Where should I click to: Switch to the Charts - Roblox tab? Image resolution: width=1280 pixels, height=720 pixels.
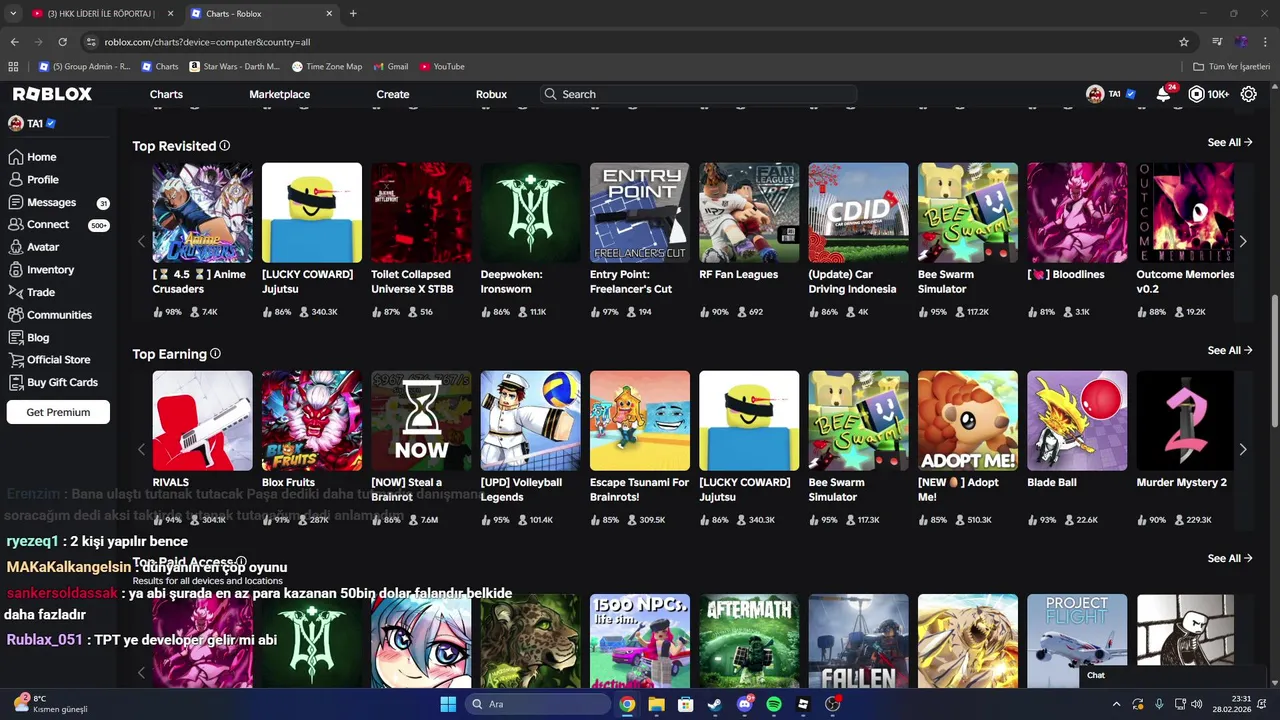tap(262, 14)
